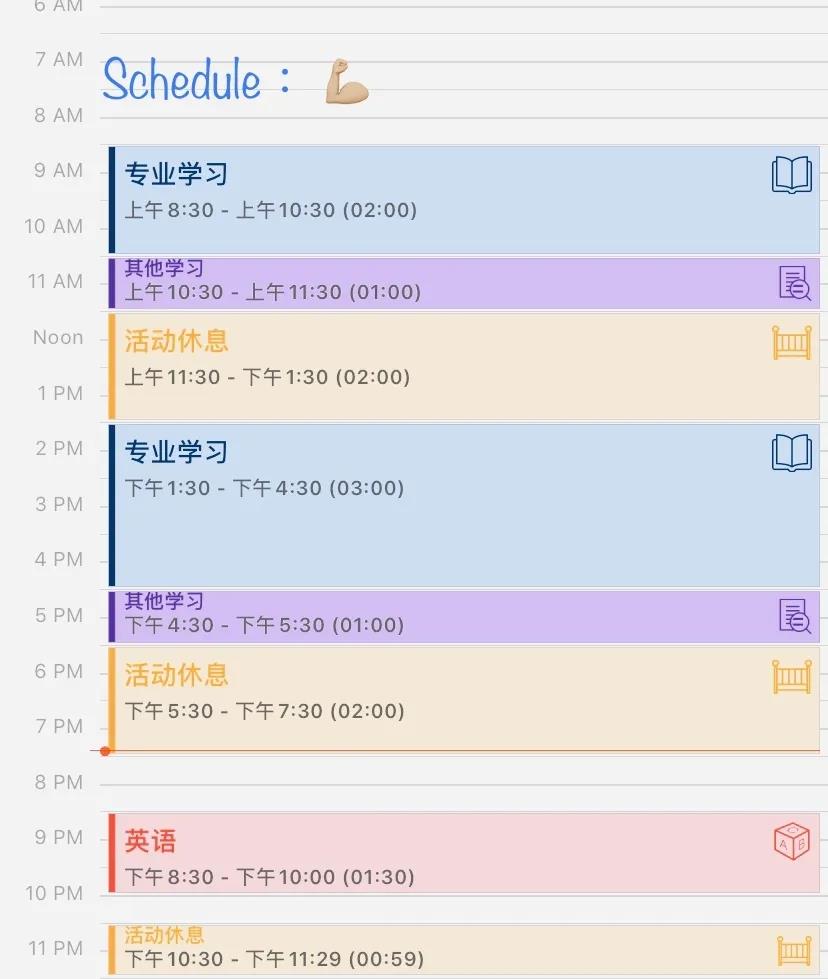Tap the flexed bicep emoji beside Schedule
This screenshot has width=828, height=979.
(347, 81)
